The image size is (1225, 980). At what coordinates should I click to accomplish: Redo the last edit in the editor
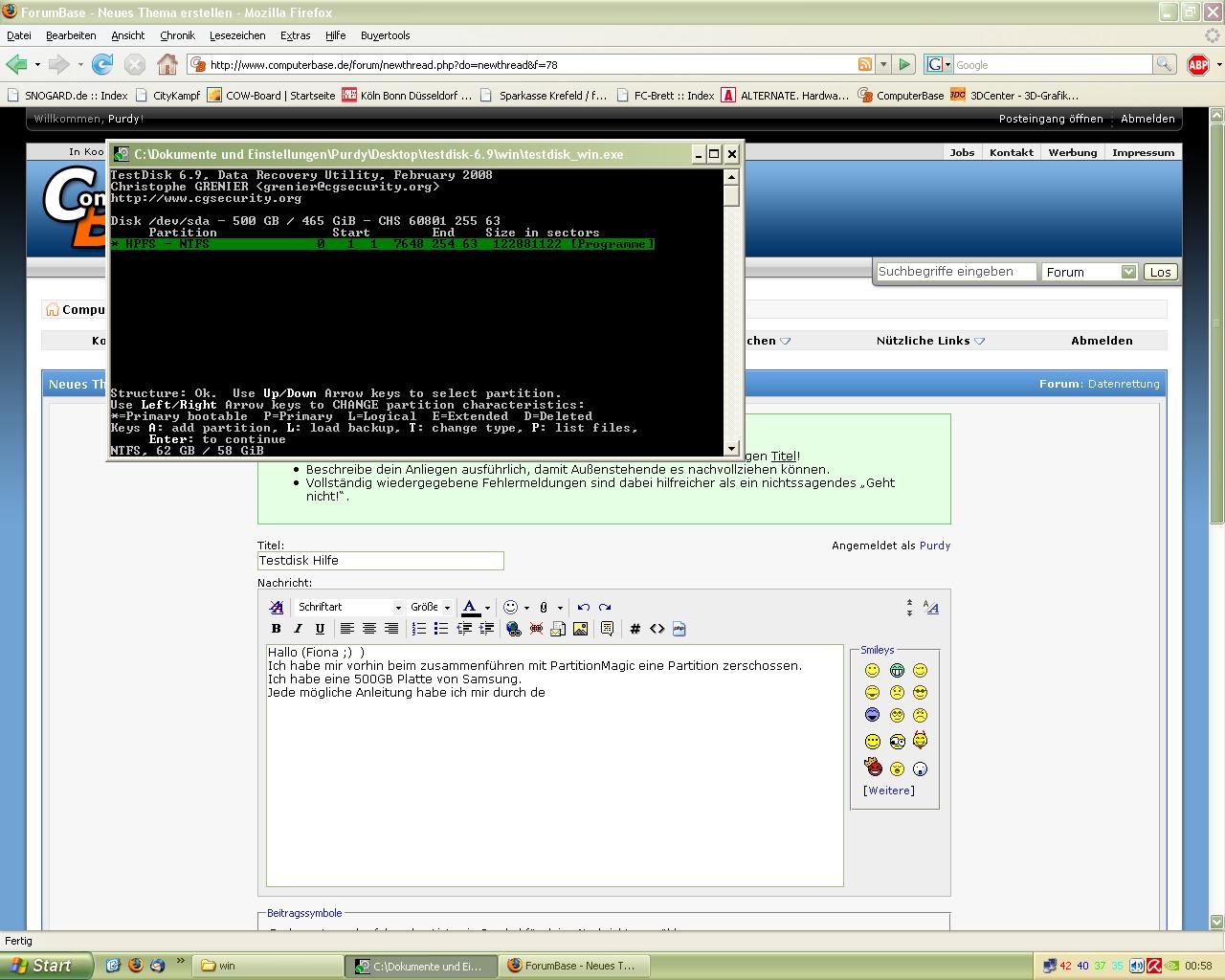605,607
